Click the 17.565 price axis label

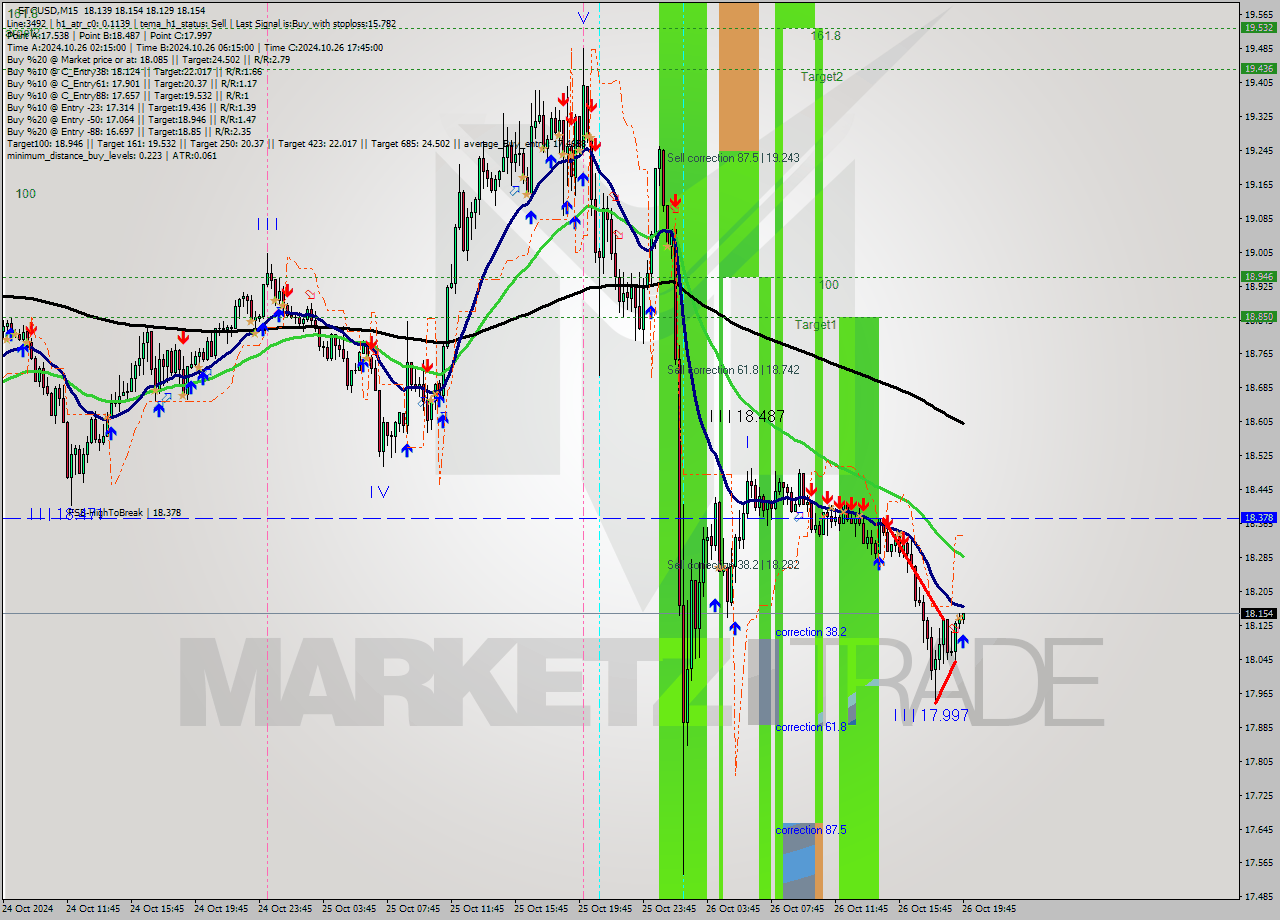tap(1258, 862)
